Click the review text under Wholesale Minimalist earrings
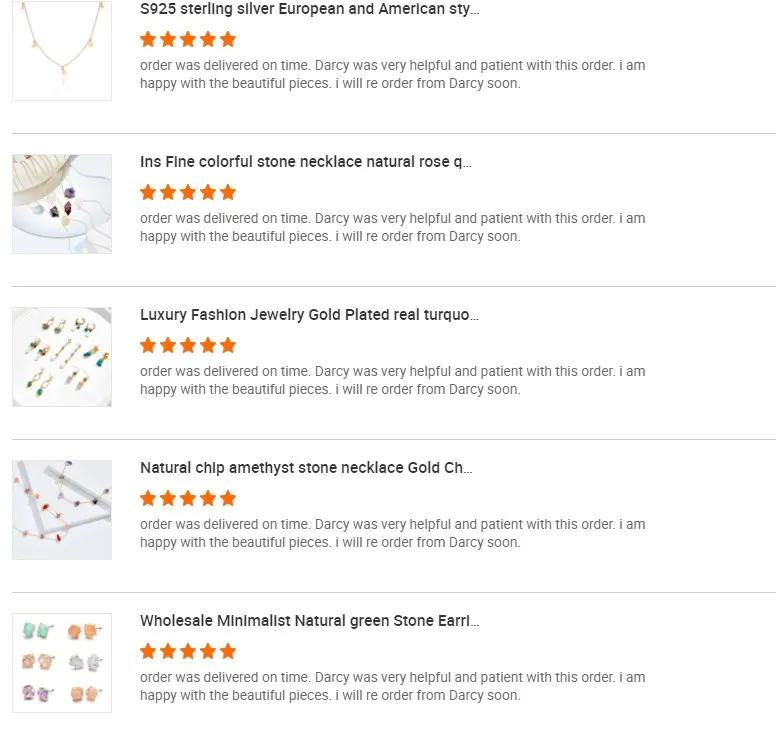 (x=392, y=686)
